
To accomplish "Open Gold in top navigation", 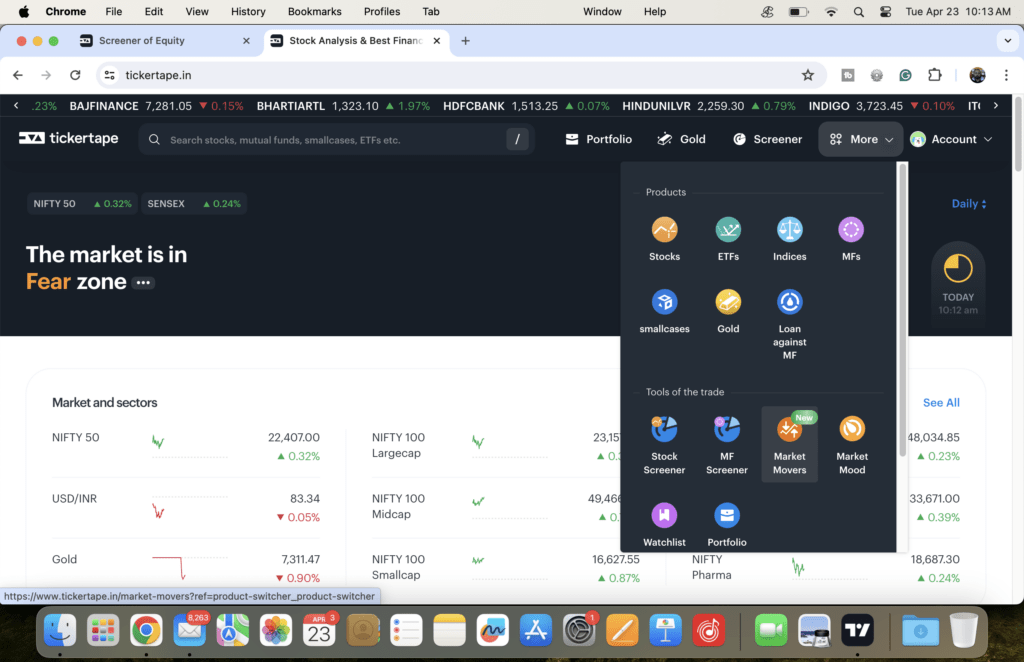I will (681, 139).
